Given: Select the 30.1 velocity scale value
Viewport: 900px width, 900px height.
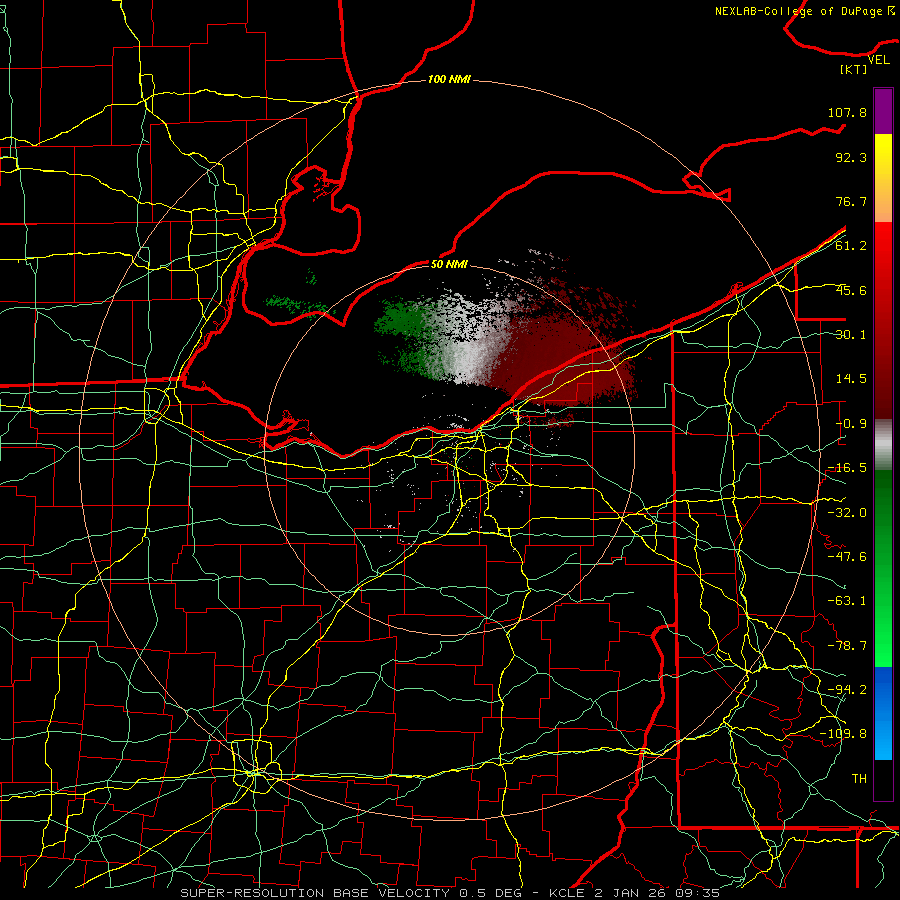Looking at the screenshot, I should tap(851, 335).
